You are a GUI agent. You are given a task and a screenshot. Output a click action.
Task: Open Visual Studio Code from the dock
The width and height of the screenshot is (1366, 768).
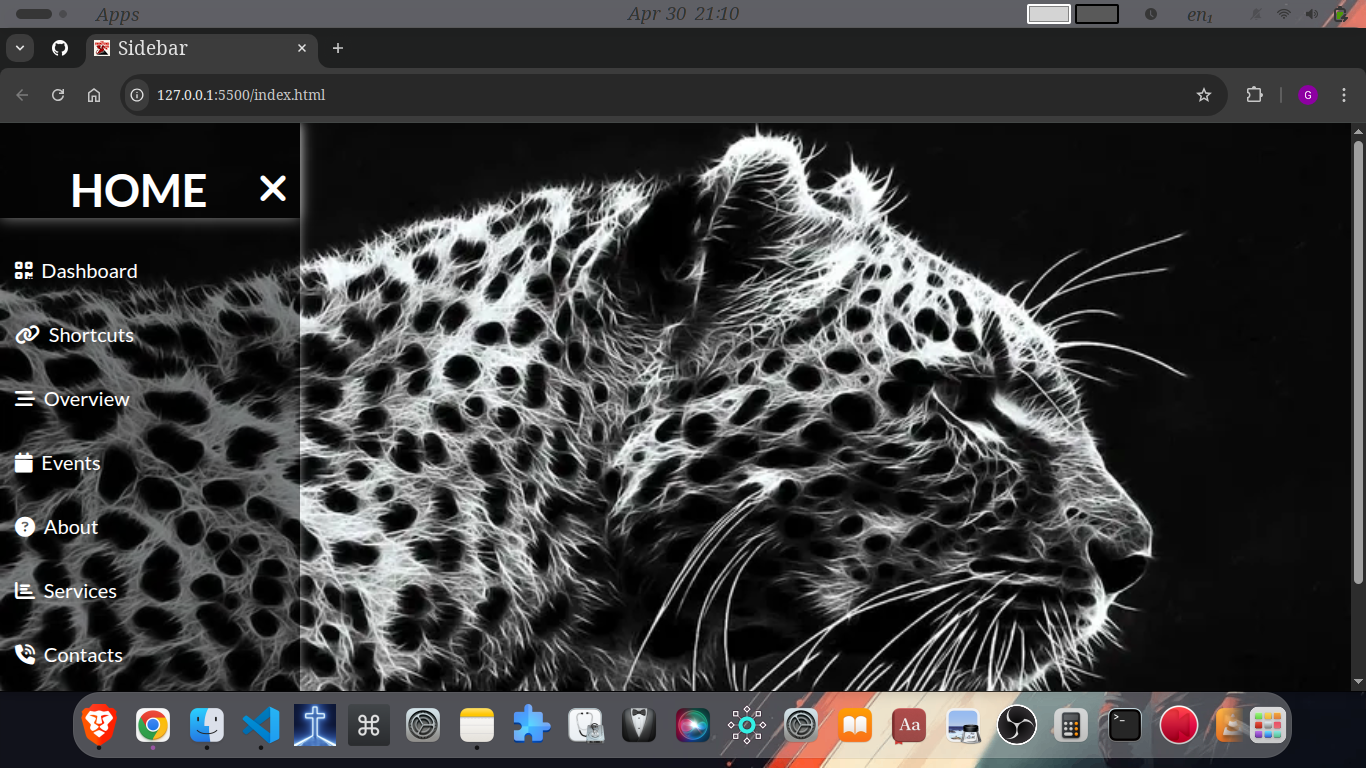261,725
